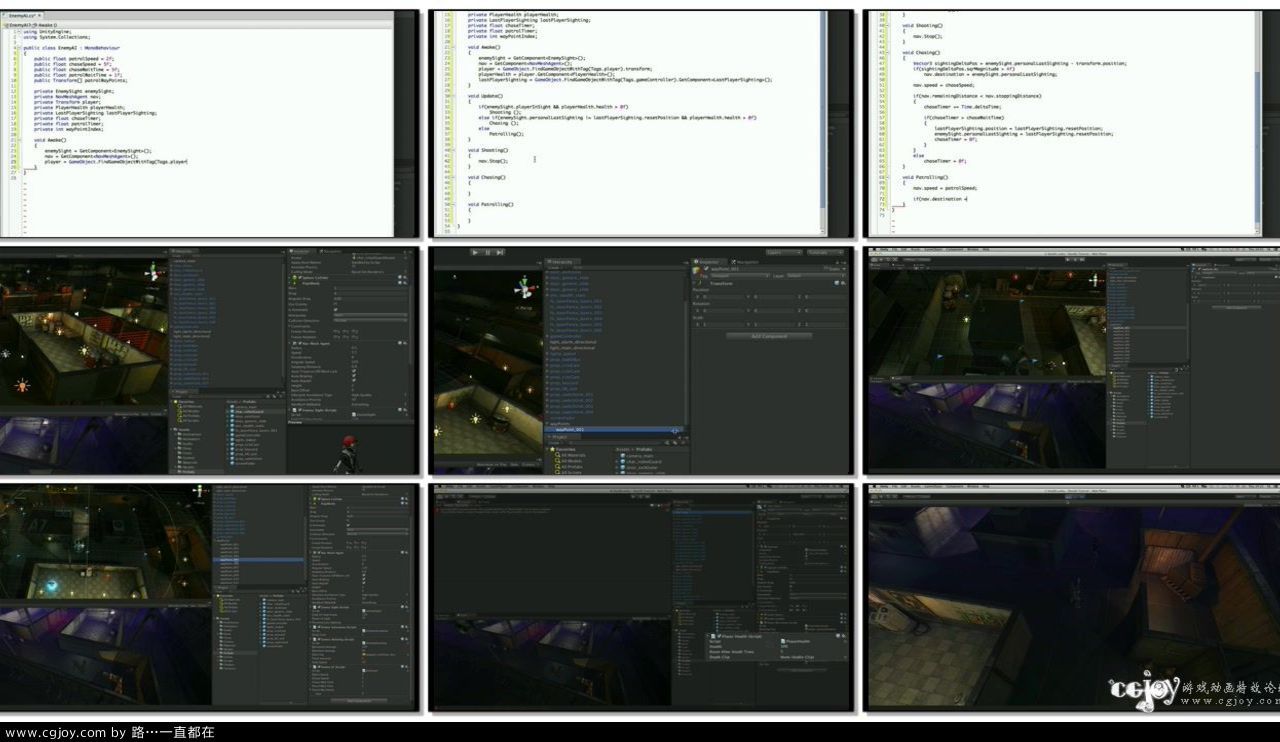The width and height of the screenshot is (1280, 742).
Task: Open the Sphere Collider gear menu
Action: pos(405,277)
